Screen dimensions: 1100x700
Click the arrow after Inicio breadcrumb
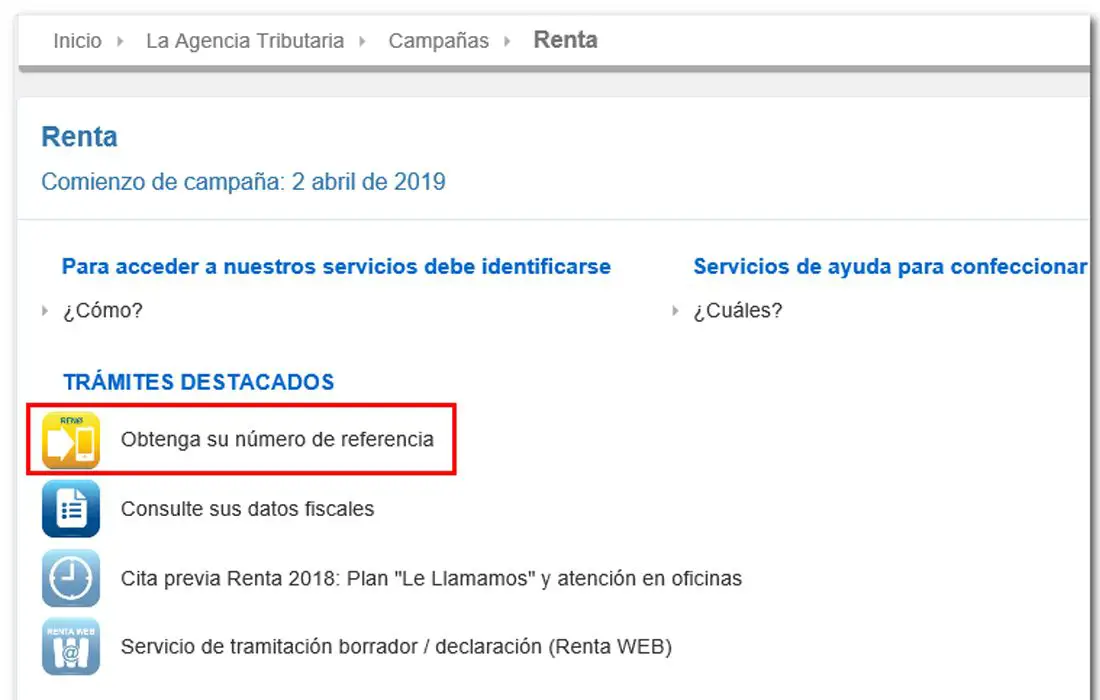coord(121,41)
